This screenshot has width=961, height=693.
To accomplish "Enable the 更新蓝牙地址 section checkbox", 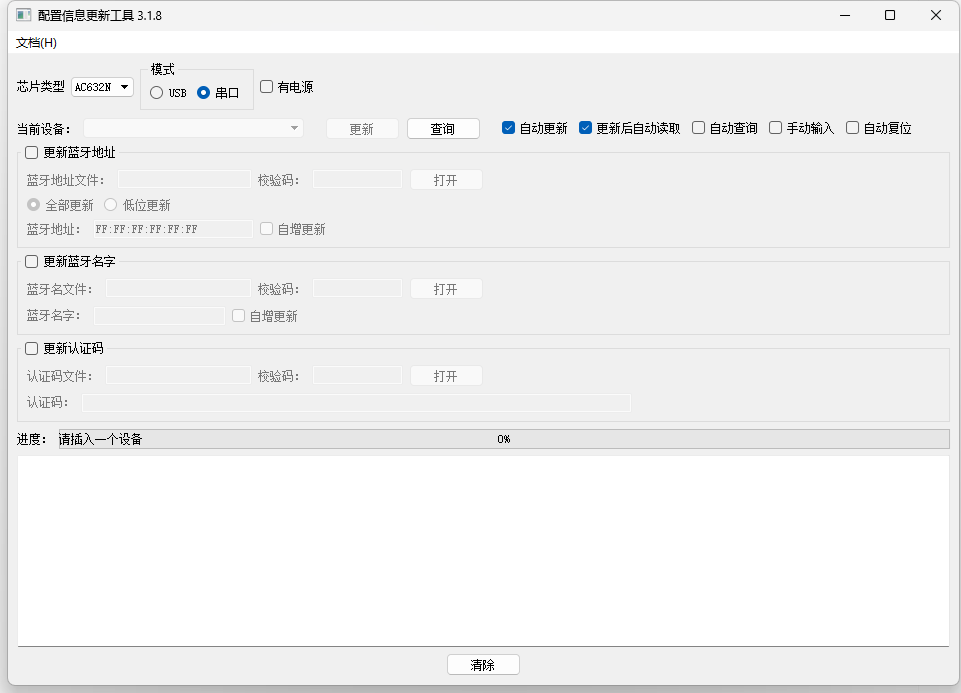I will [x=32, y=153].
